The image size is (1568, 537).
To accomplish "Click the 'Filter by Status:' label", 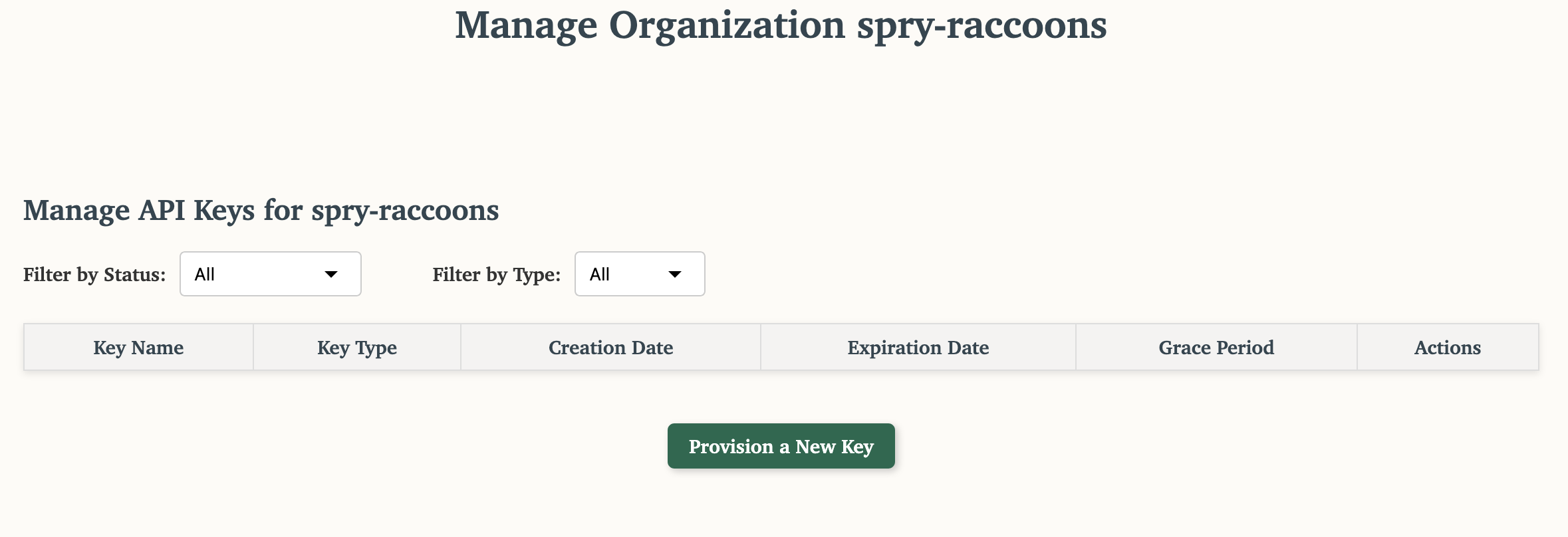I will (94, 274).
